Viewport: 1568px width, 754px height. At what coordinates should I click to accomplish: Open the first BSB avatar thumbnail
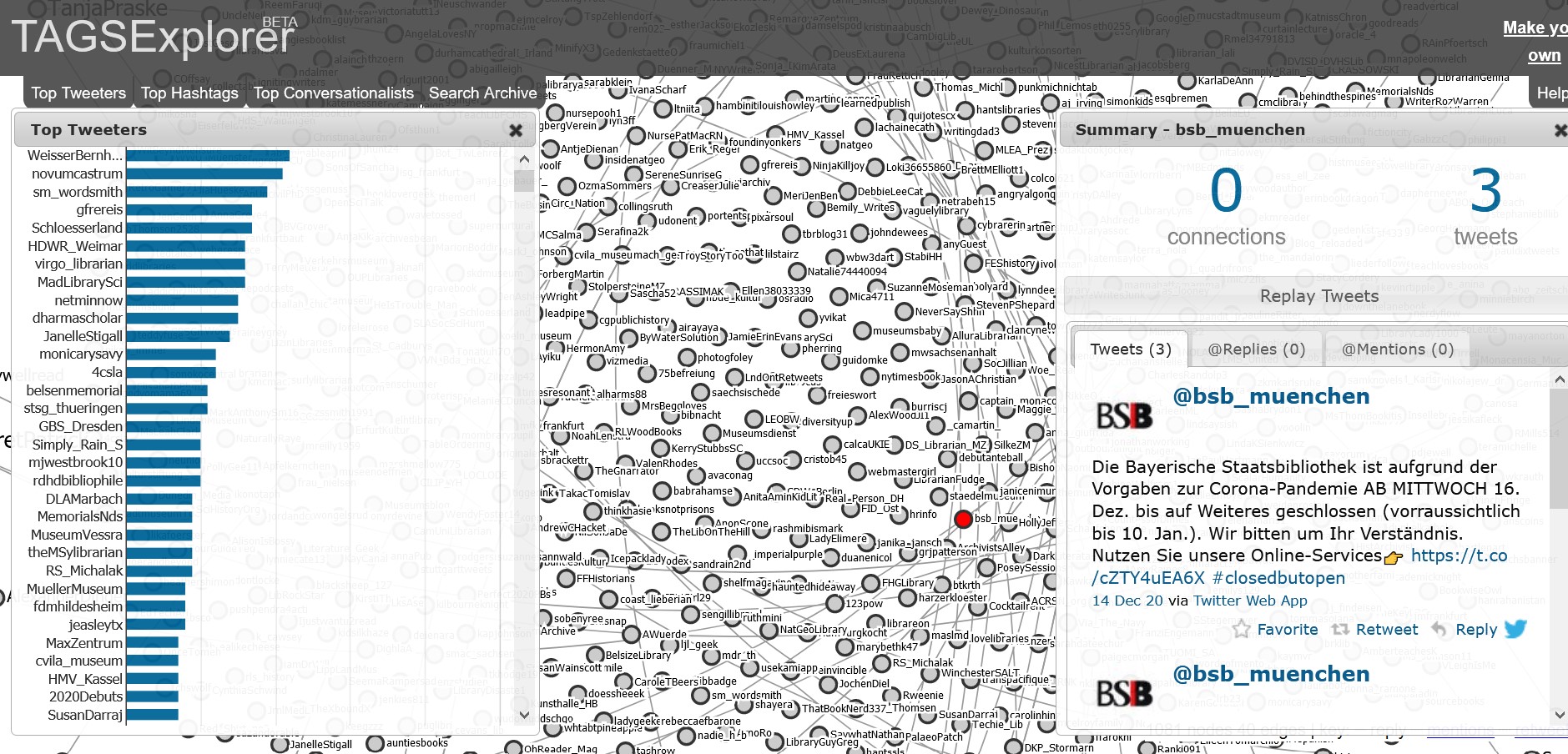[x=1124, y=415]
